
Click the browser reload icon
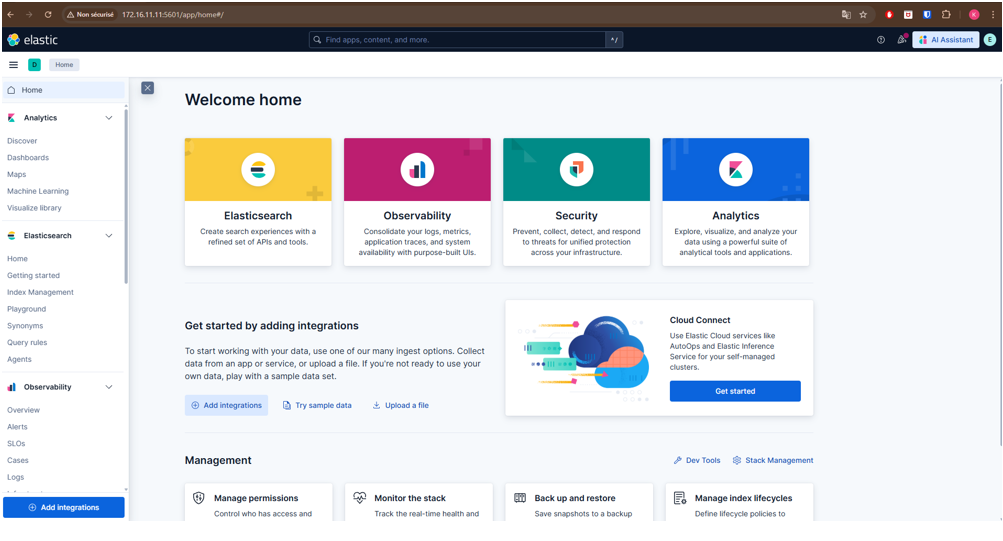[48, 14]
